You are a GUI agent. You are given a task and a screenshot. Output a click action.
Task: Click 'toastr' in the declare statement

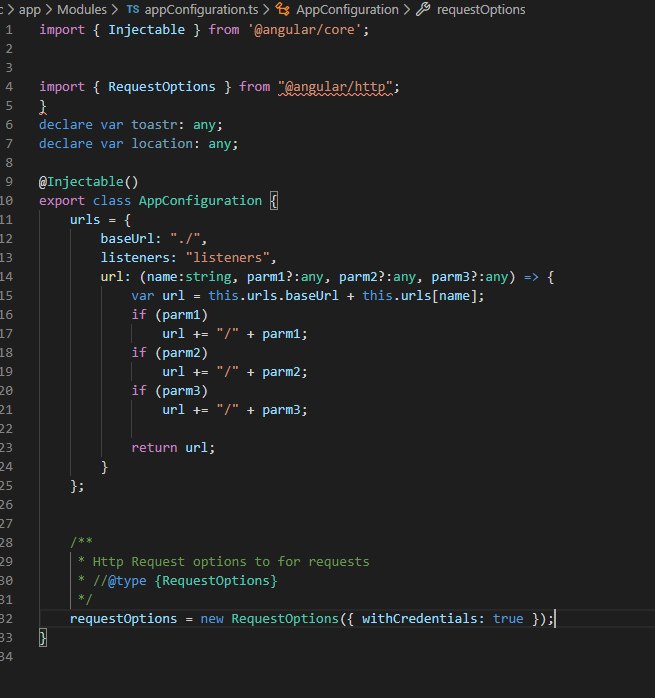click(x=154, y=125)
